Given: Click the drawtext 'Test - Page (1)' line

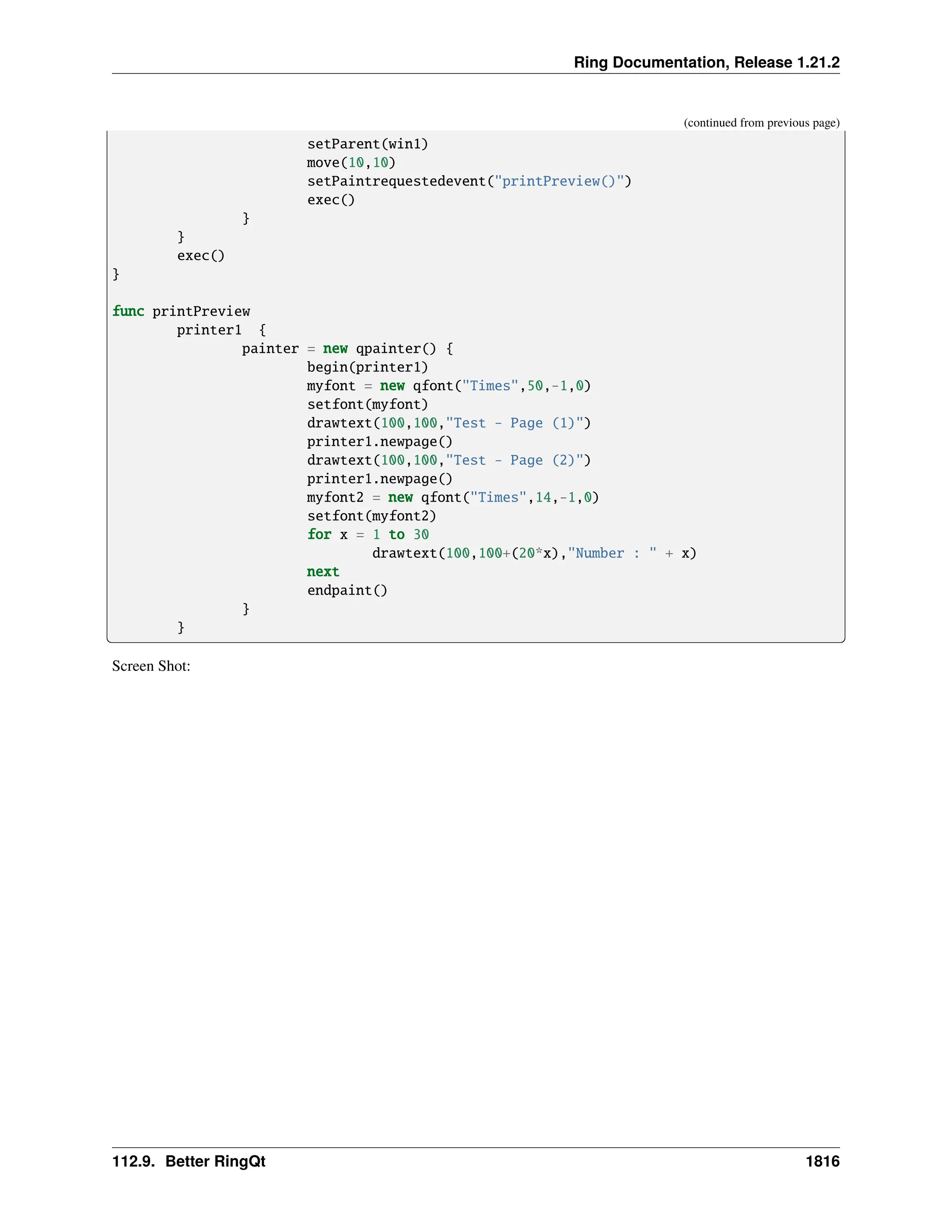Looking at the screenshot, I should [x=449, y=423].
